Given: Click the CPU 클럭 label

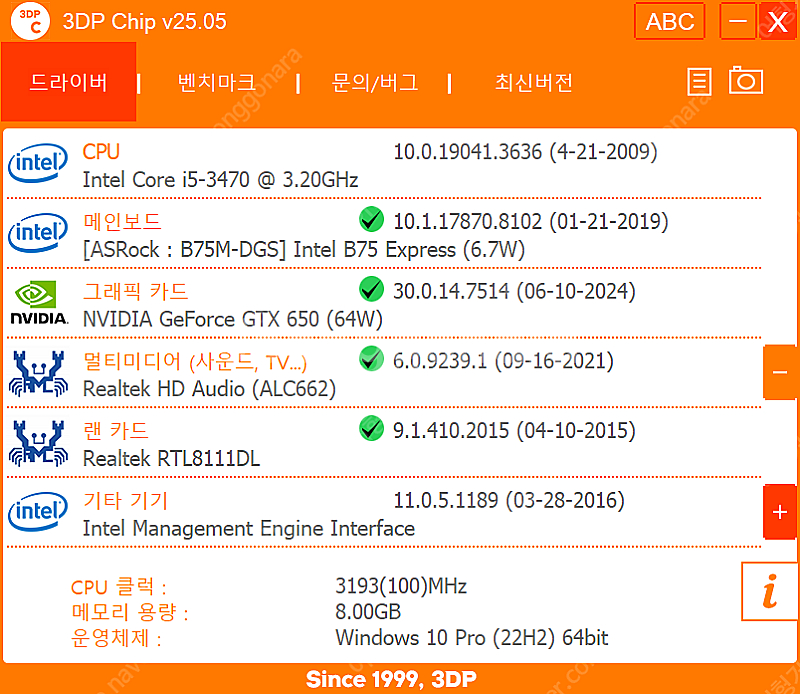Looking at the screenshot, I should [x=118, y=587].
